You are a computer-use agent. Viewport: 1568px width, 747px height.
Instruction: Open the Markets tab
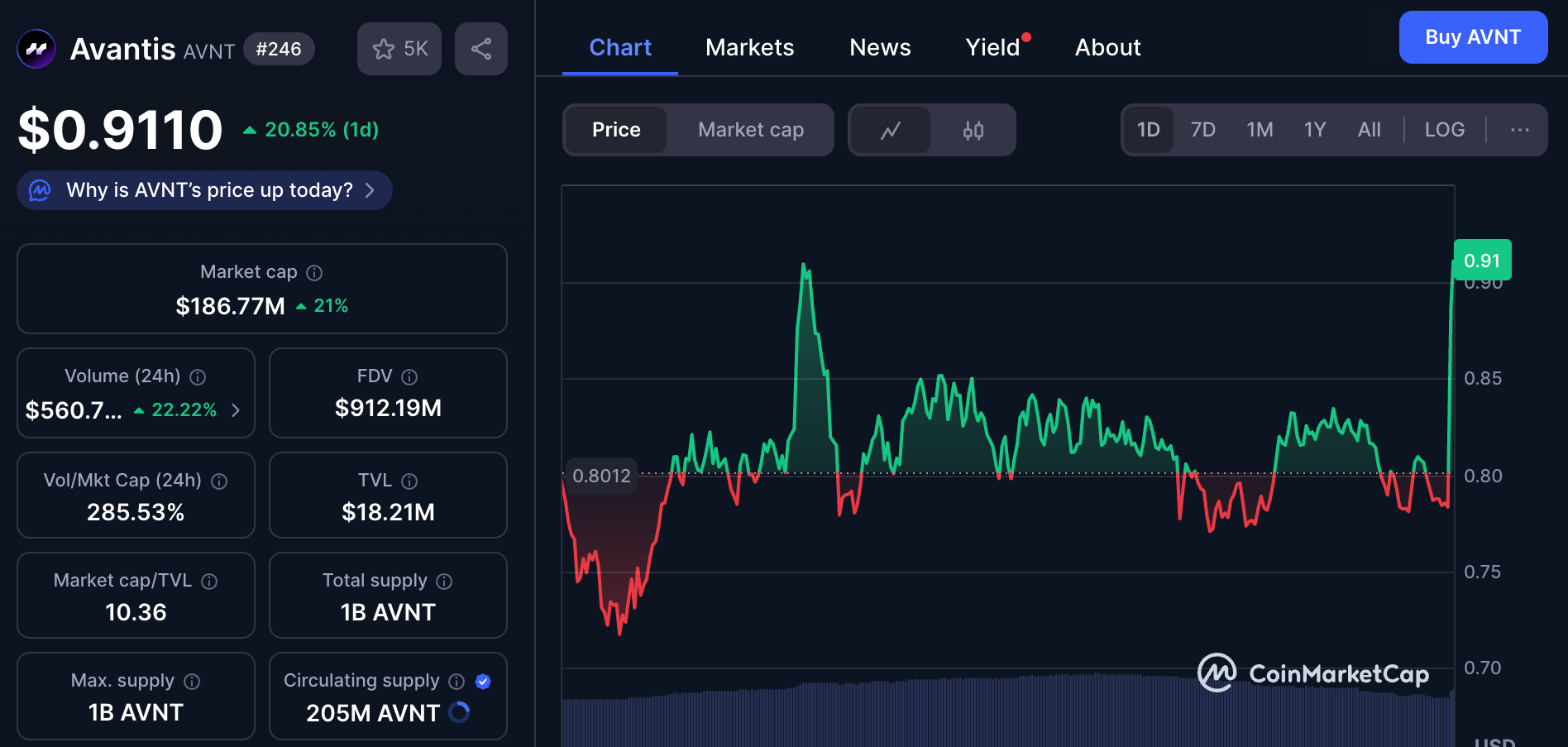749,48
